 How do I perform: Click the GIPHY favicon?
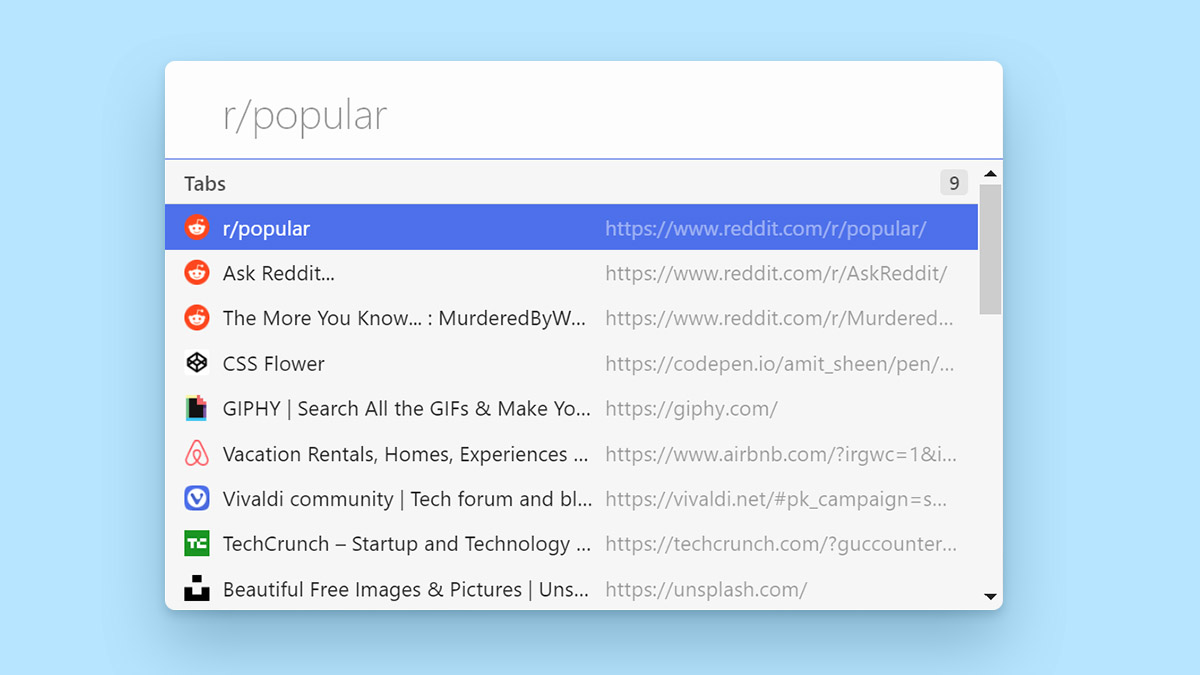pos(197,408)
